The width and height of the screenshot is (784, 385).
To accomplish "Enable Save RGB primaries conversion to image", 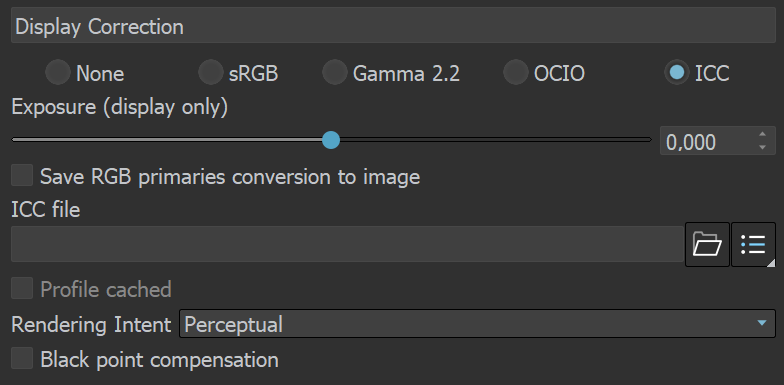I will [22, 176].
